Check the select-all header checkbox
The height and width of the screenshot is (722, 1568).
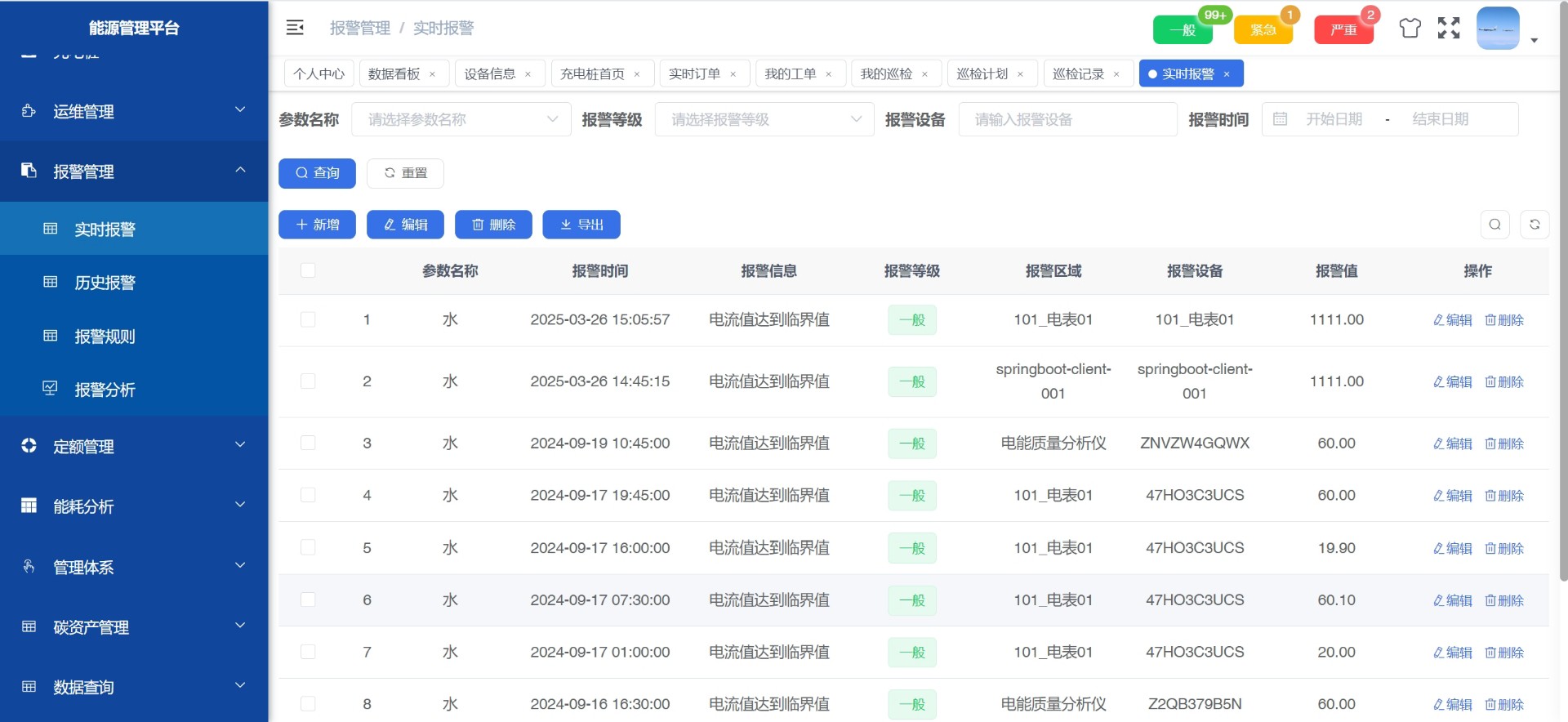[x=308, y=270]
